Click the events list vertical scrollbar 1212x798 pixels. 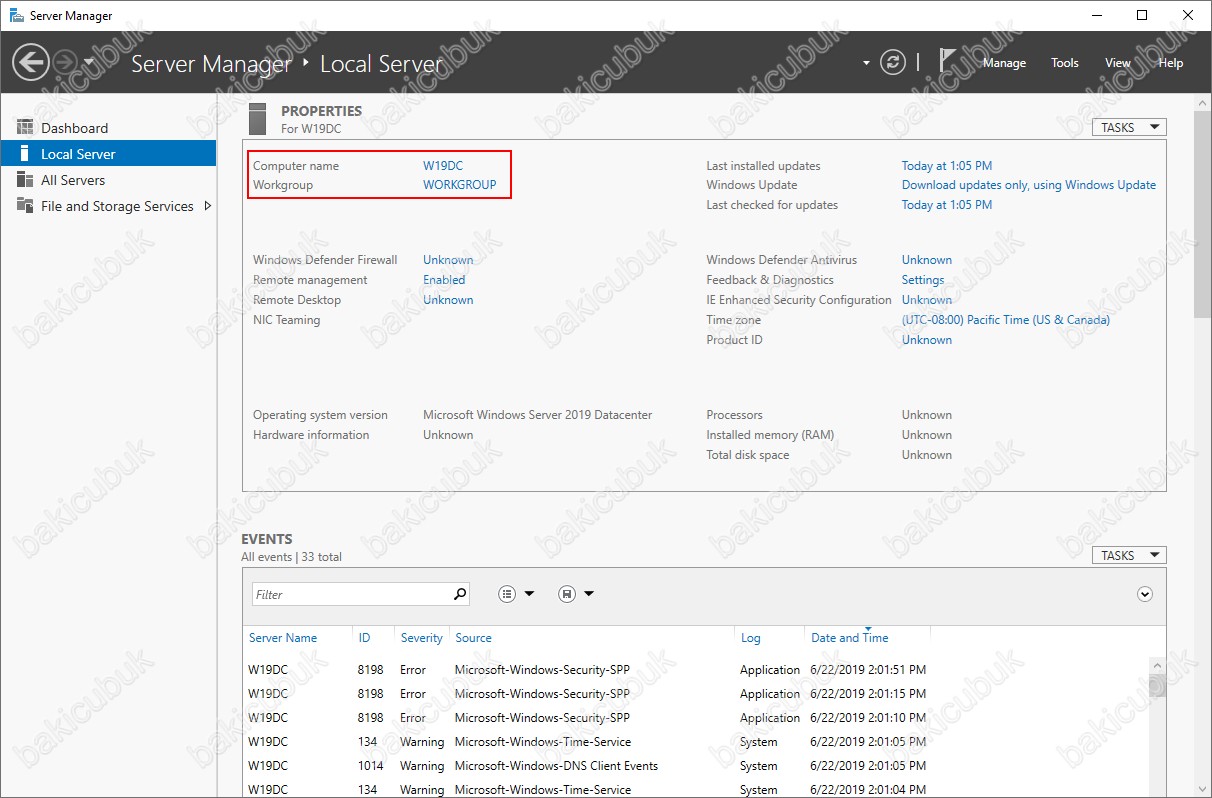1156,685
